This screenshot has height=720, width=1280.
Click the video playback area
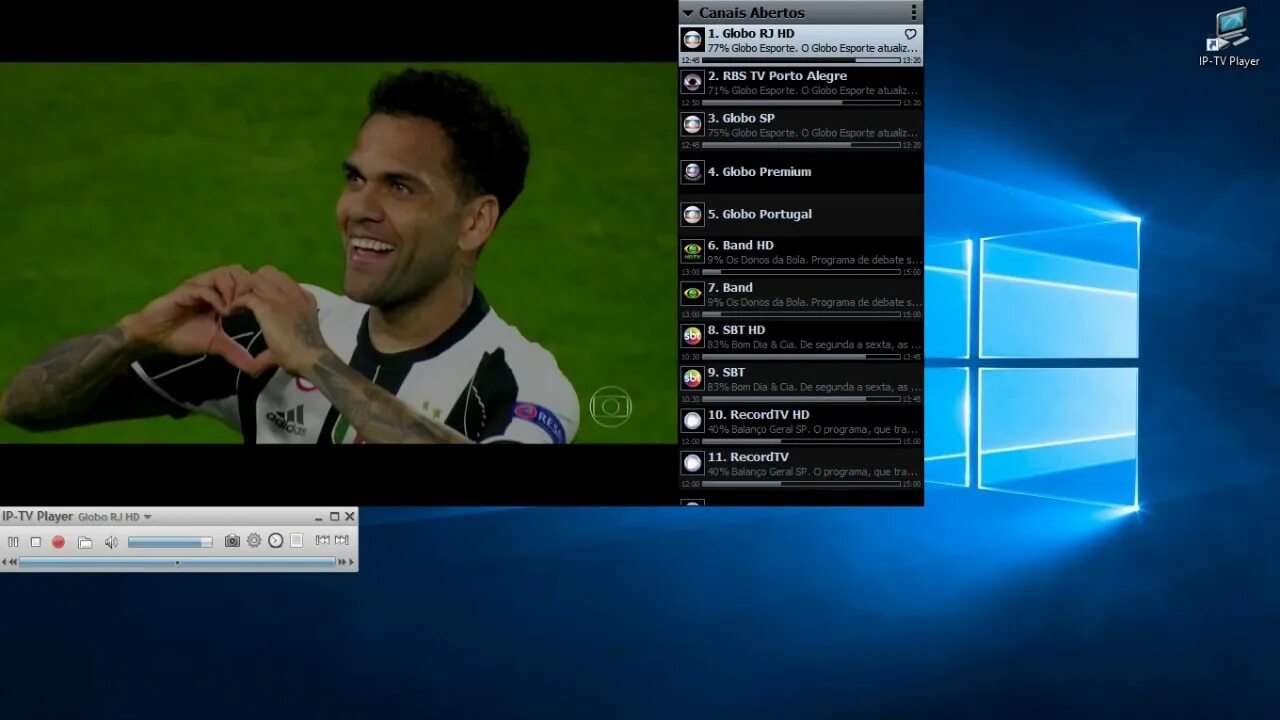pyautogui.click(x=339, y=253)
